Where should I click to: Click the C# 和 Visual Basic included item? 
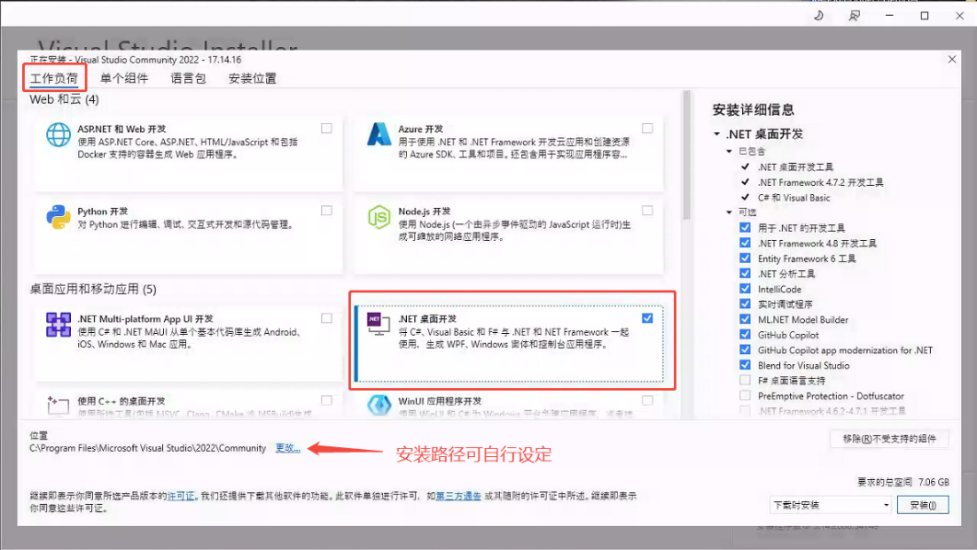(794, 197)
